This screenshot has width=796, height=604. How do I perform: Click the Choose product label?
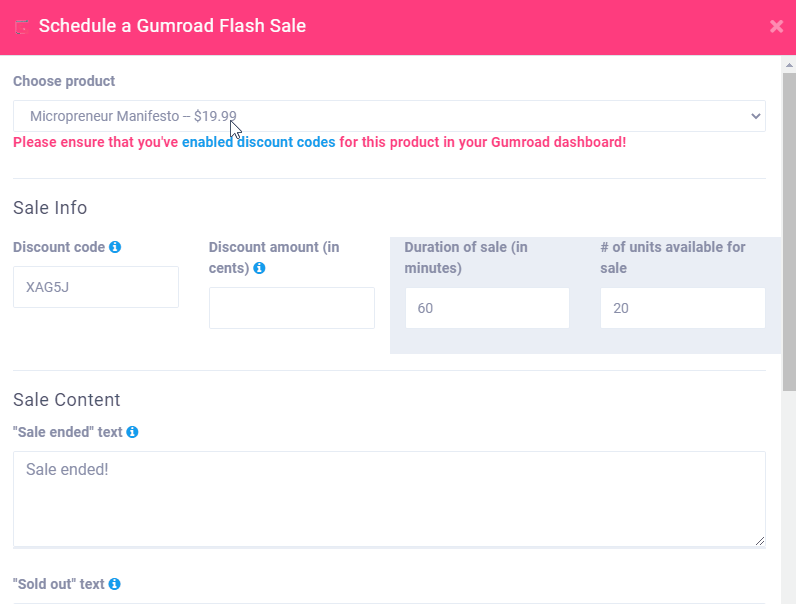[64, 81]
